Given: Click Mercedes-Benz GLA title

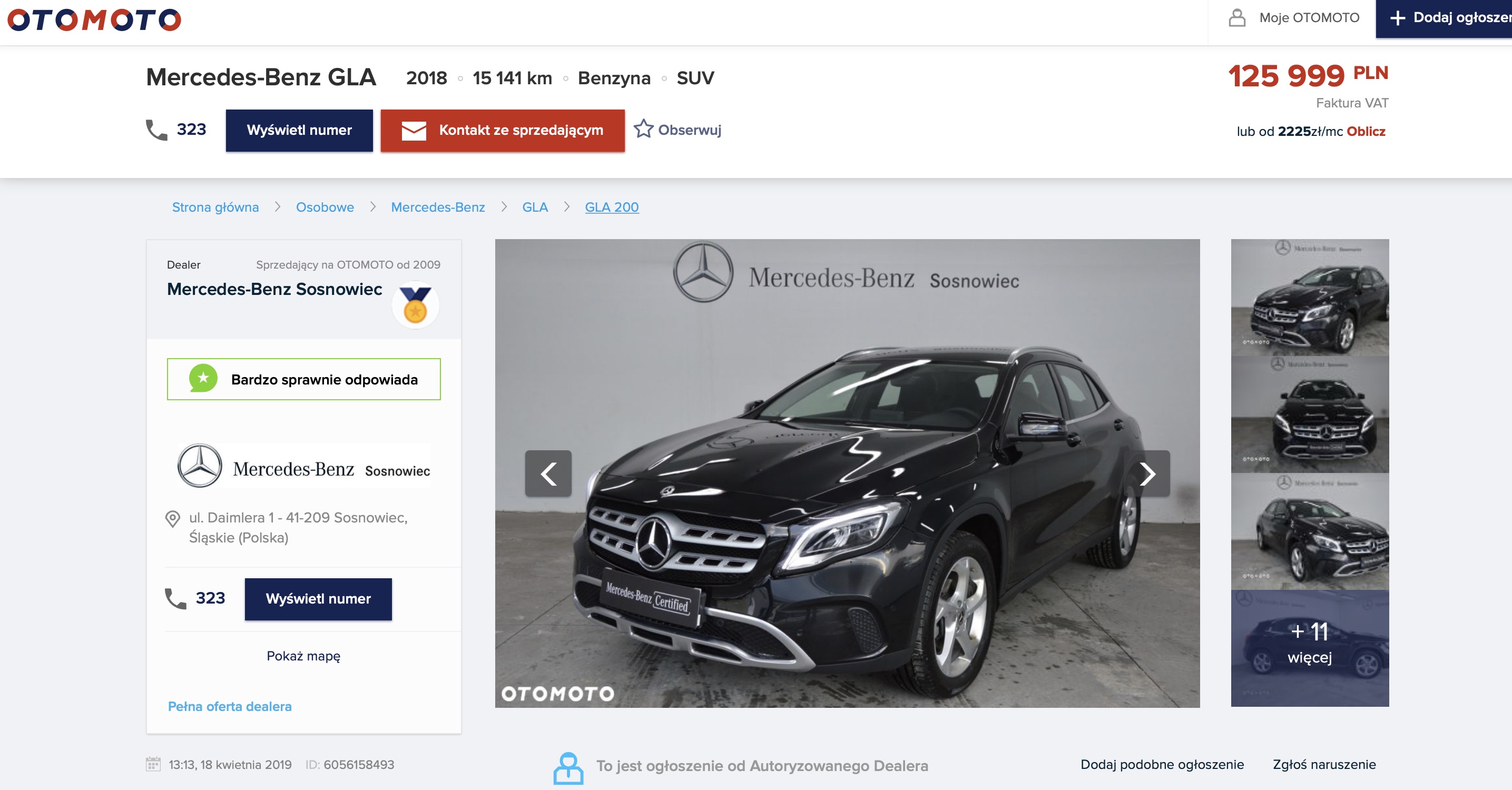Looking at the screenshot, I should [x=261, y=77].
